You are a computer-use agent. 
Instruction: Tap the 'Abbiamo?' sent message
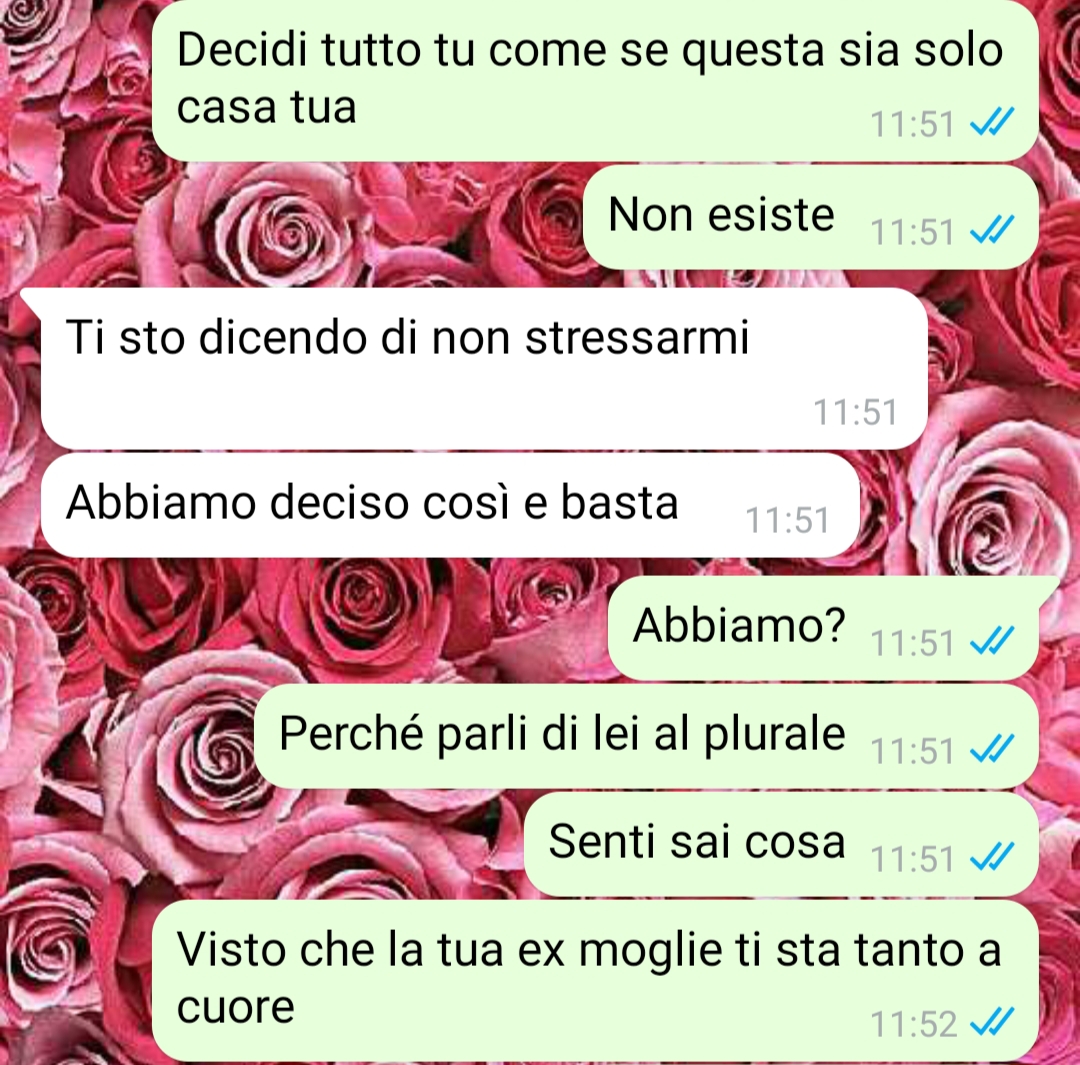pyautogui.click(x=823, y=628)
